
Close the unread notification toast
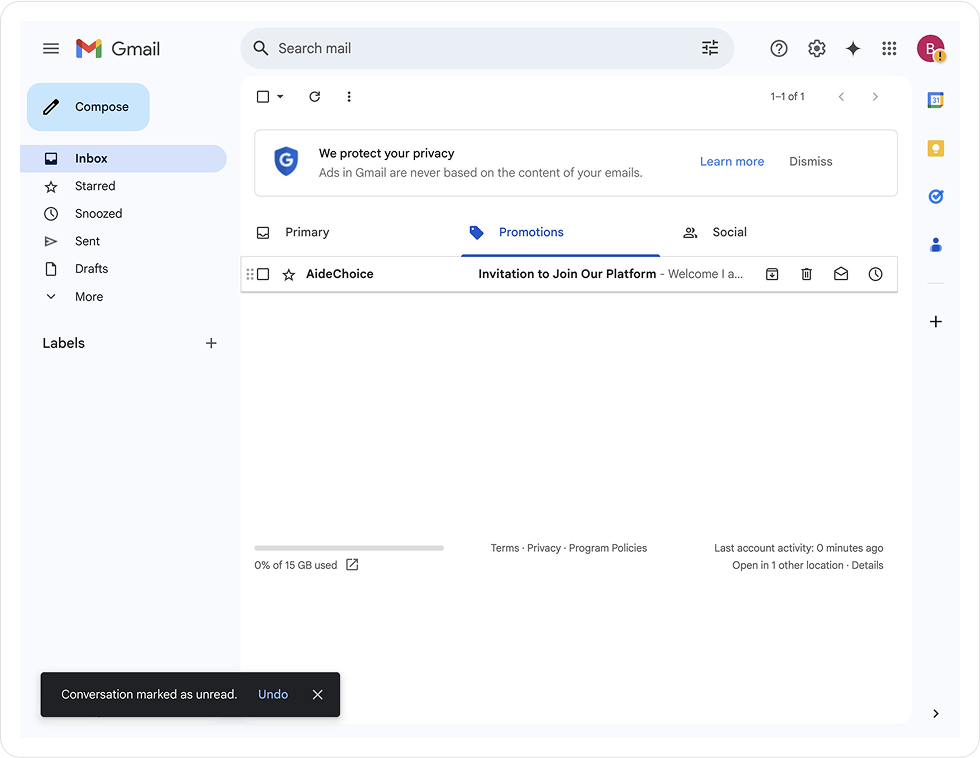(x=318, y=694)
